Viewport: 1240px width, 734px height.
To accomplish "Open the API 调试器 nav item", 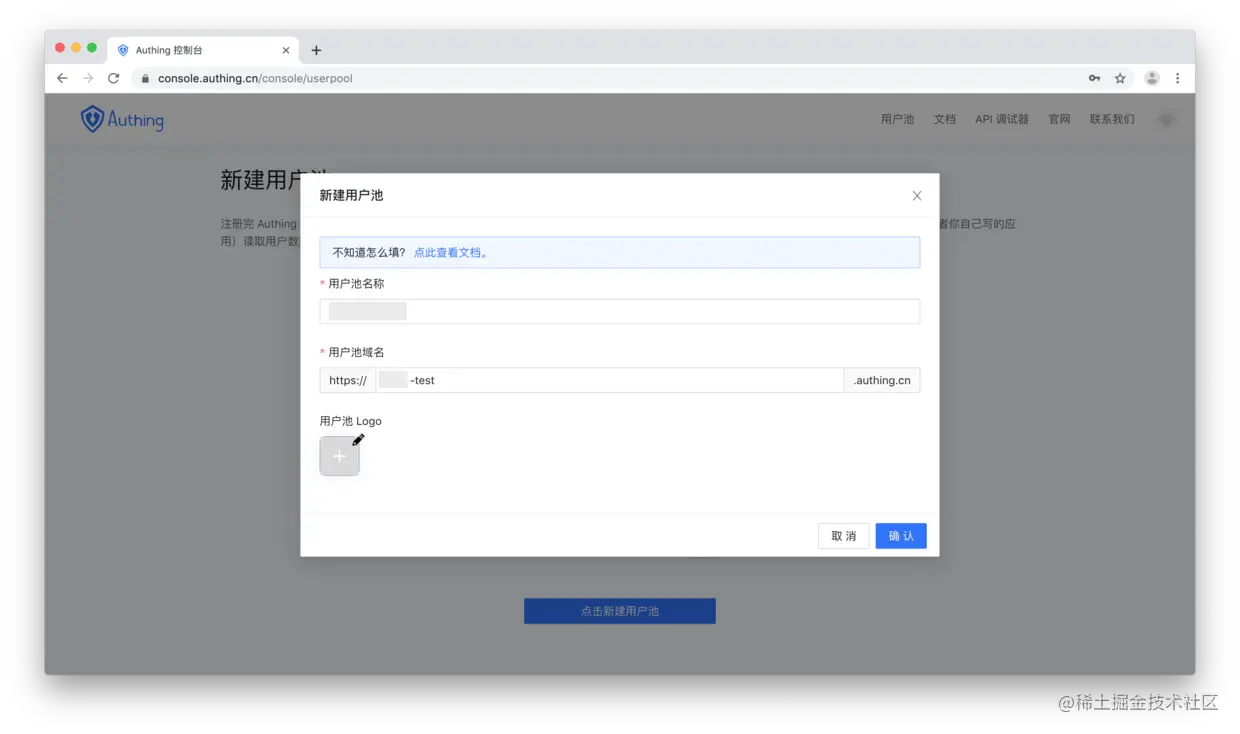I will [1002, 119].
